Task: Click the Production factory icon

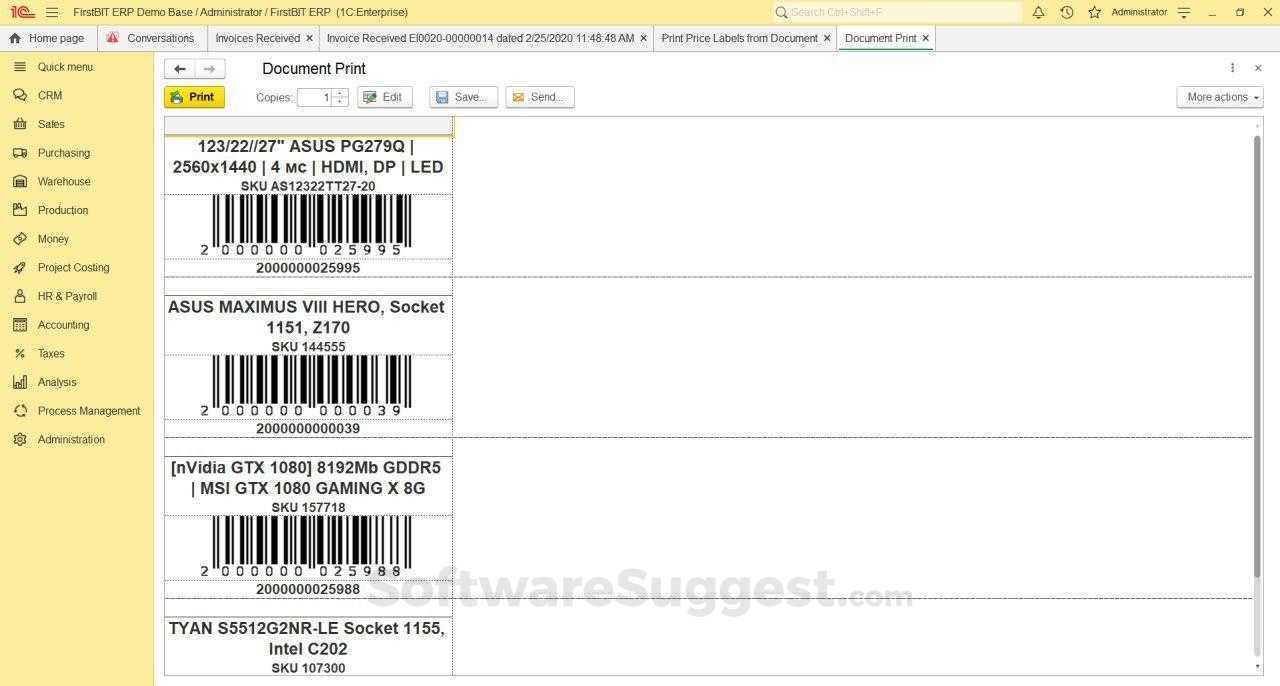Action: pyautogui.click(x=20, y=210)
